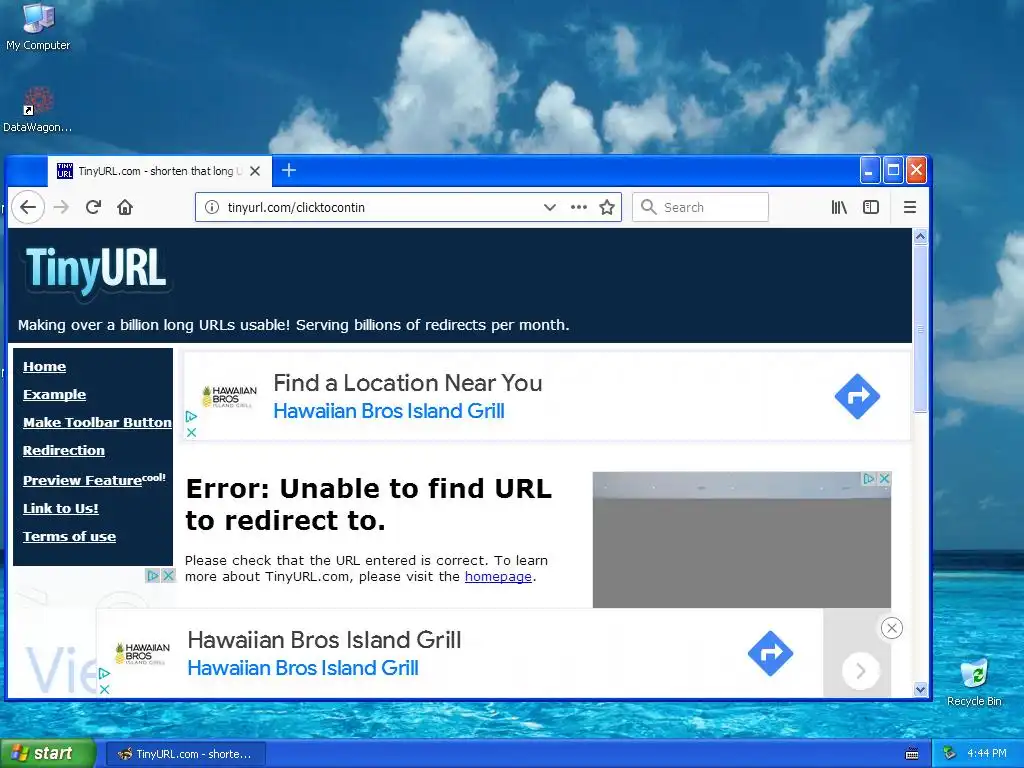Screen dimensions: 1024x768
Task: Select the TinyURL.com browser tab
Action: click(159, 171)
